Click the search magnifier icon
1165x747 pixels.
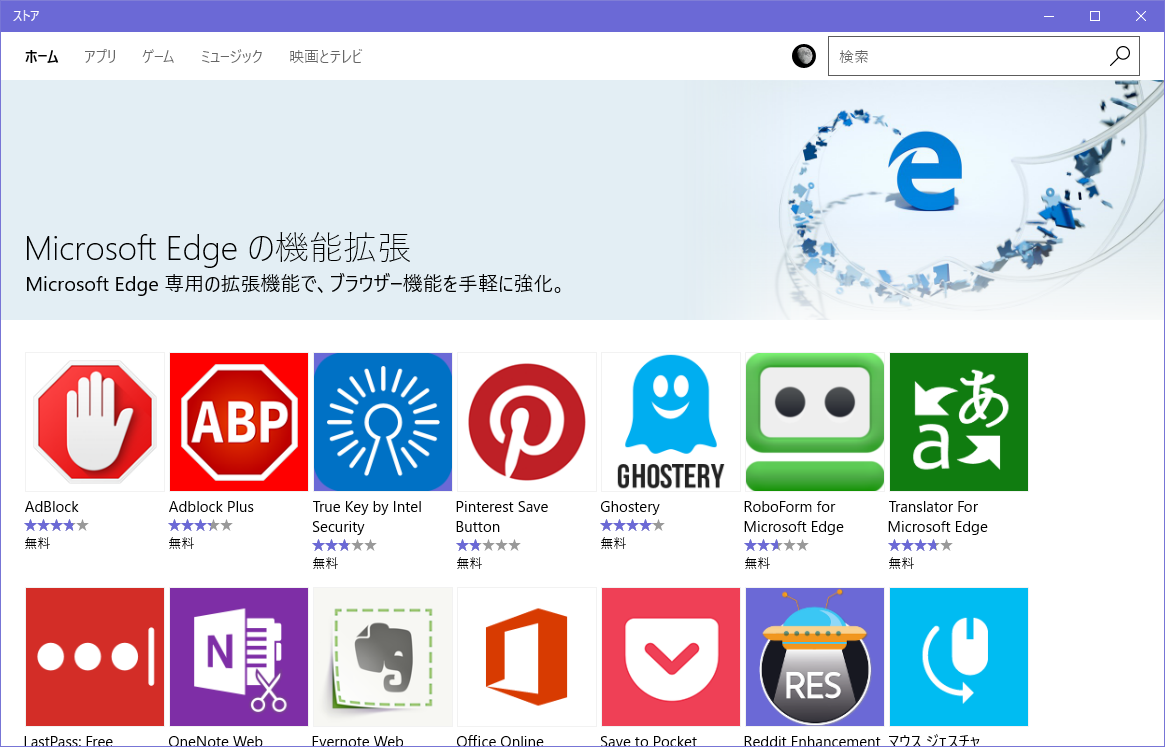tap(1120, 56)
